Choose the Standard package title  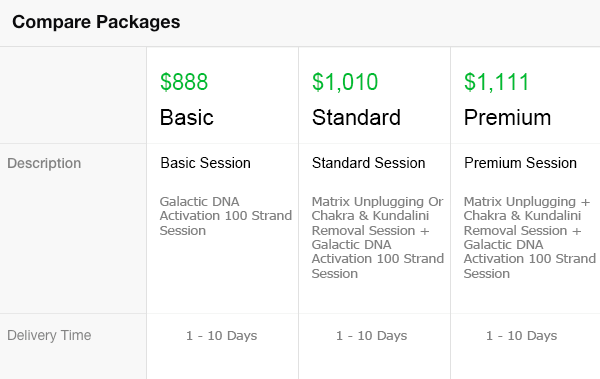(x=356, y=117)
